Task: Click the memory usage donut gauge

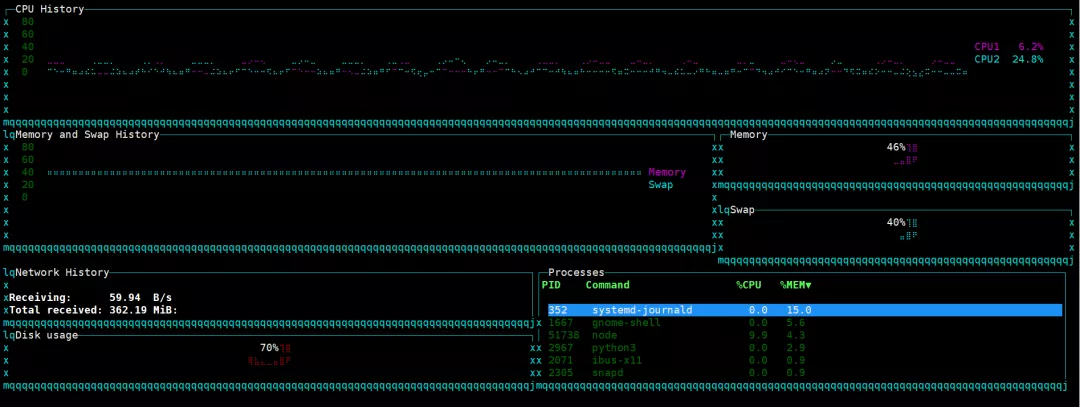Action: pos(906,155)
